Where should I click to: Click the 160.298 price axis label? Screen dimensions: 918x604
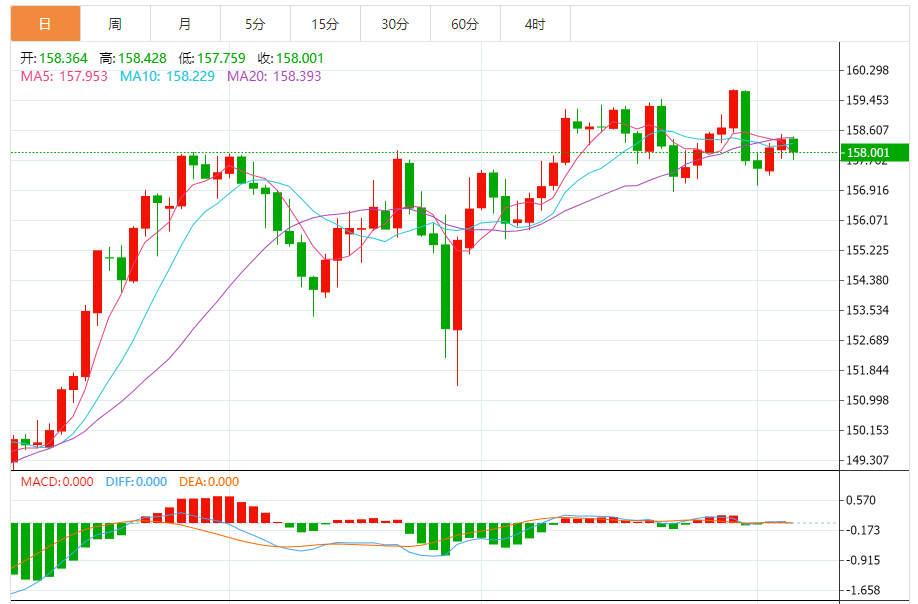(x=868, y=70)
